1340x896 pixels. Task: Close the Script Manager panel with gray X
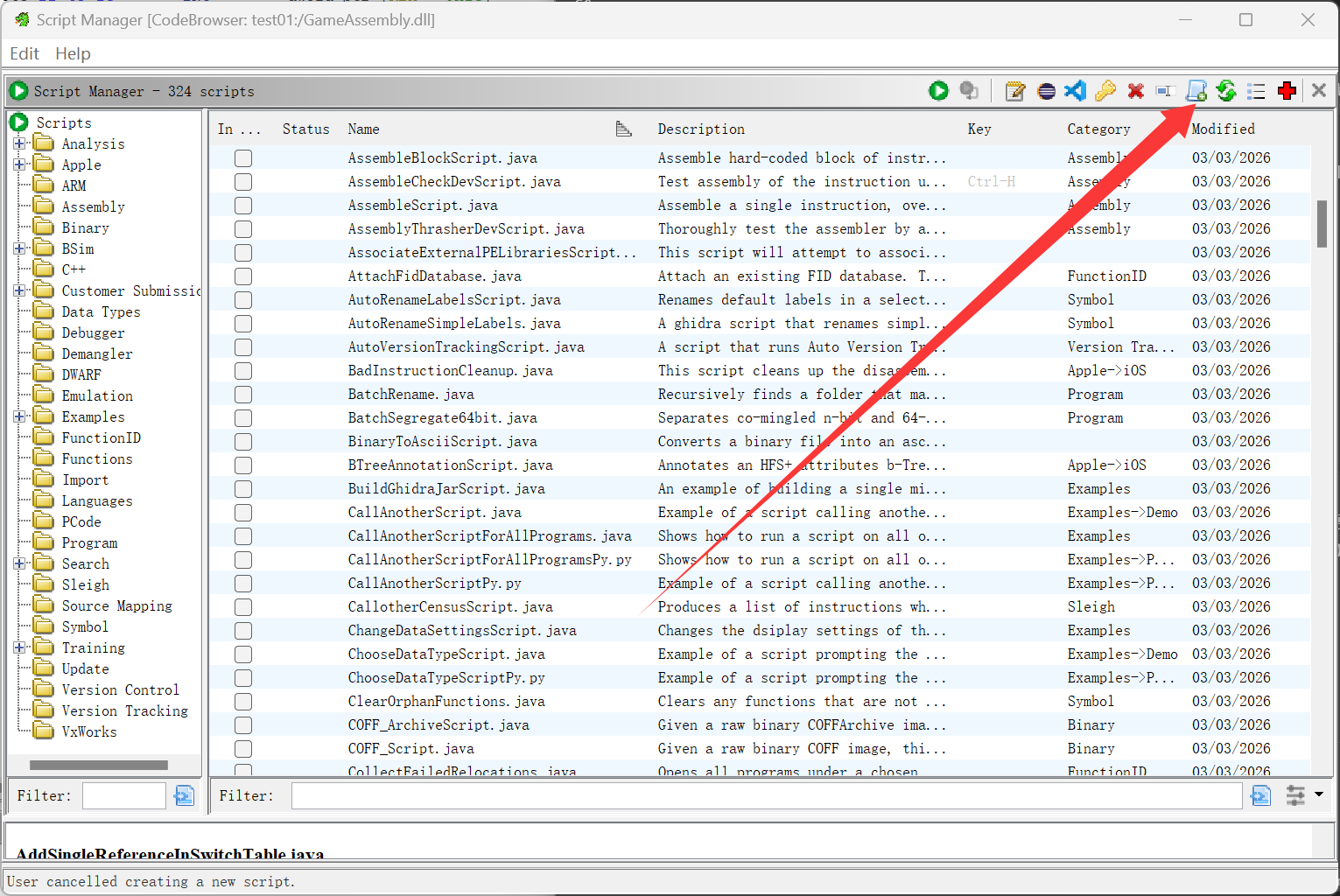1319,90
